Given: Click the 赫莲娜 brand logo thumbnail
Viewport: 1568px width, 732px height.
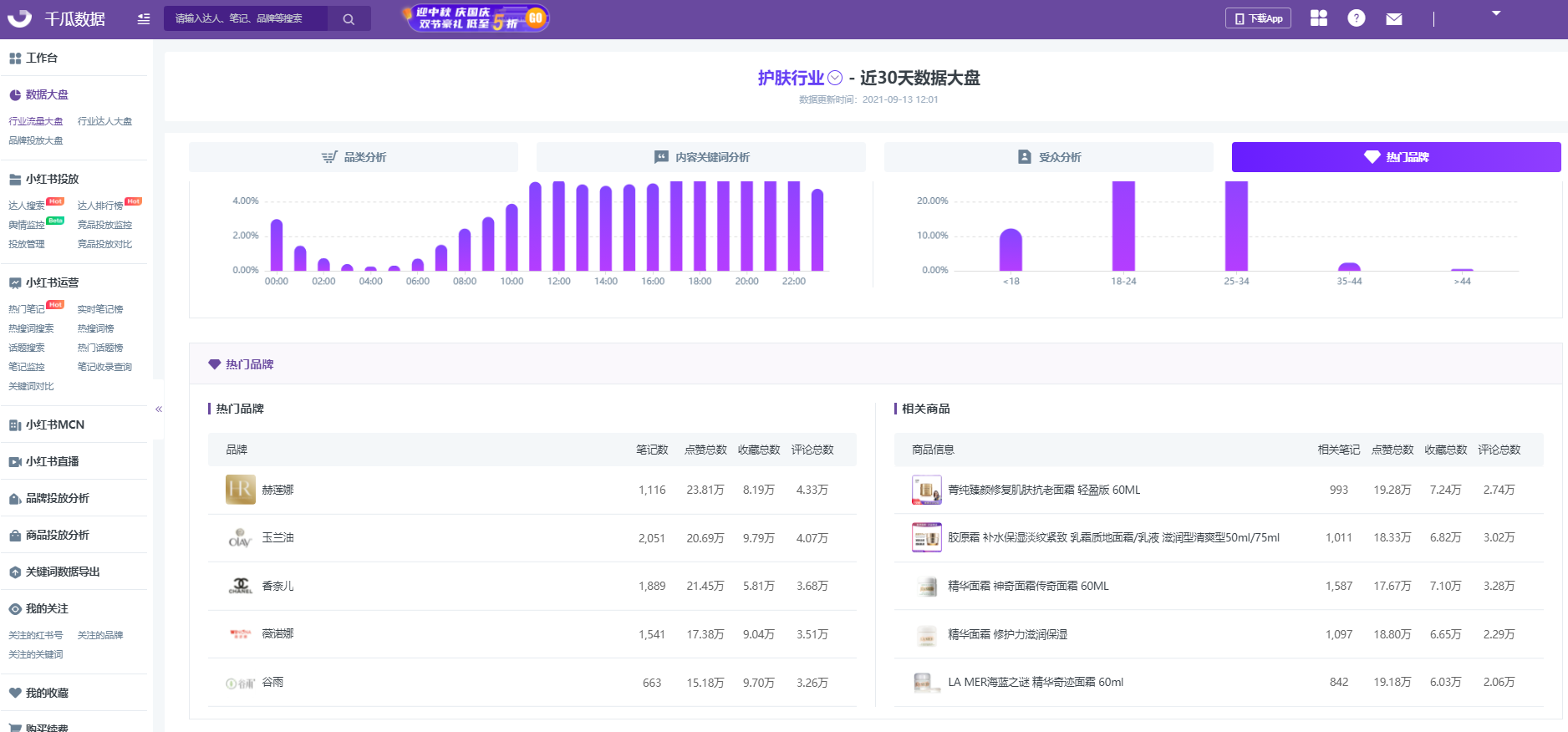Looking at the screenshot, I should coord(241,490).
